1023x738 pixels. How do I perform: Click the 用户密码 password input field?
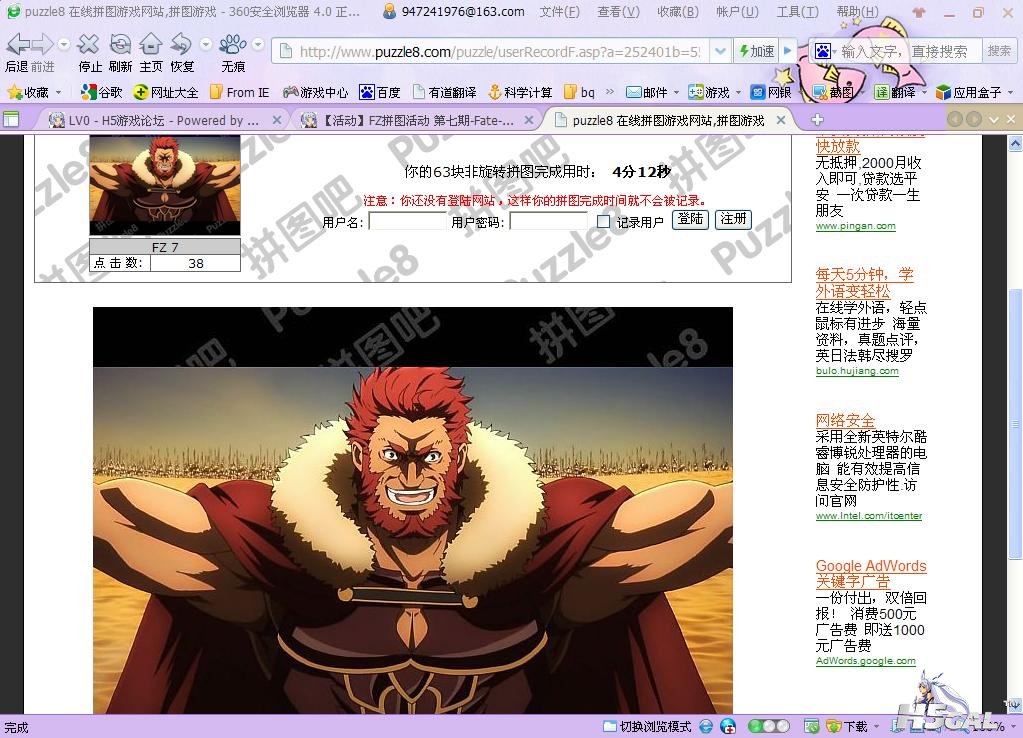coord(548,221)
